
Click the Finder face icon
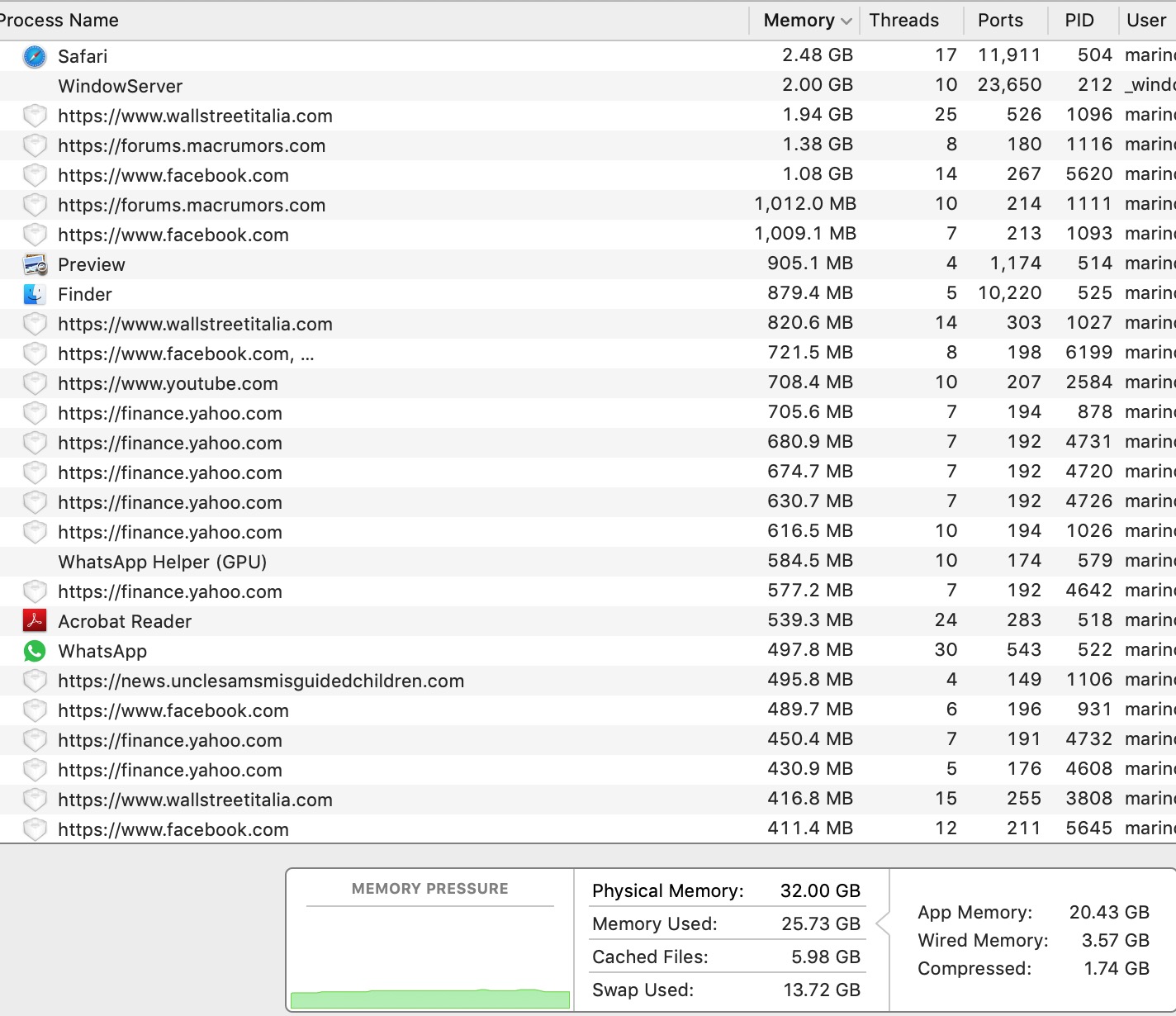coord(35,294)
